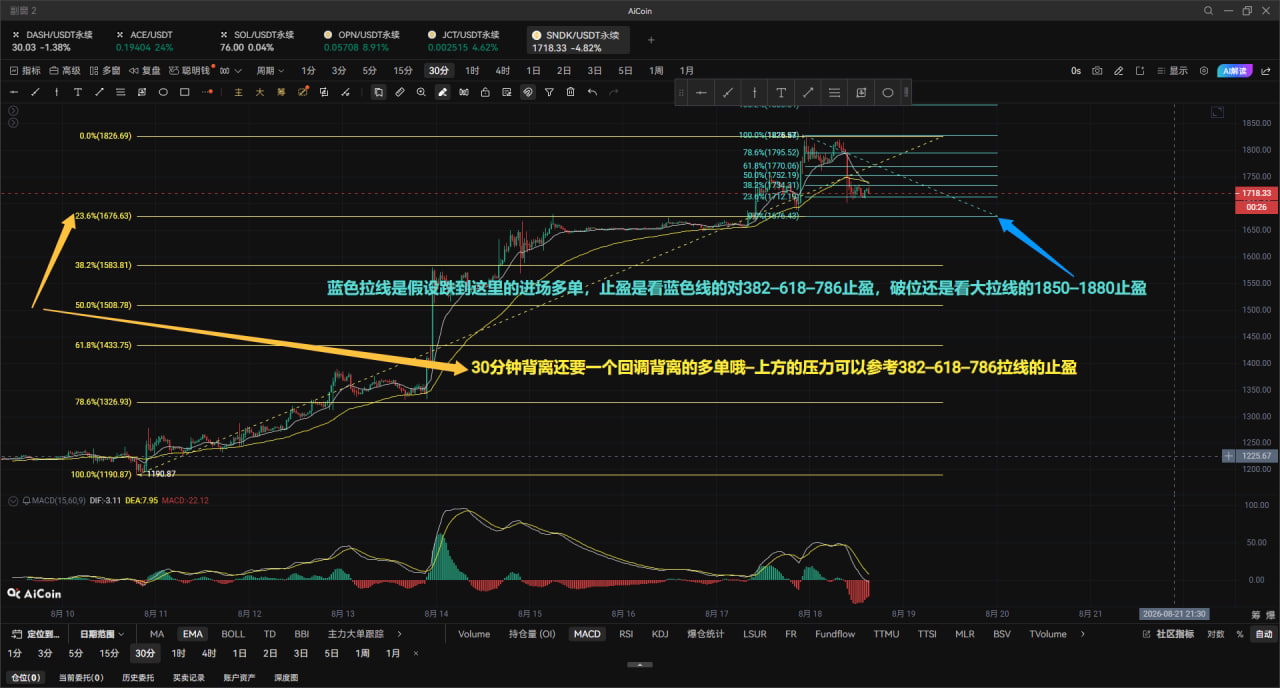Viewport: 1280px width, 688px height.
Task: Activate the zoom magnifier tool
Action: 421,92
